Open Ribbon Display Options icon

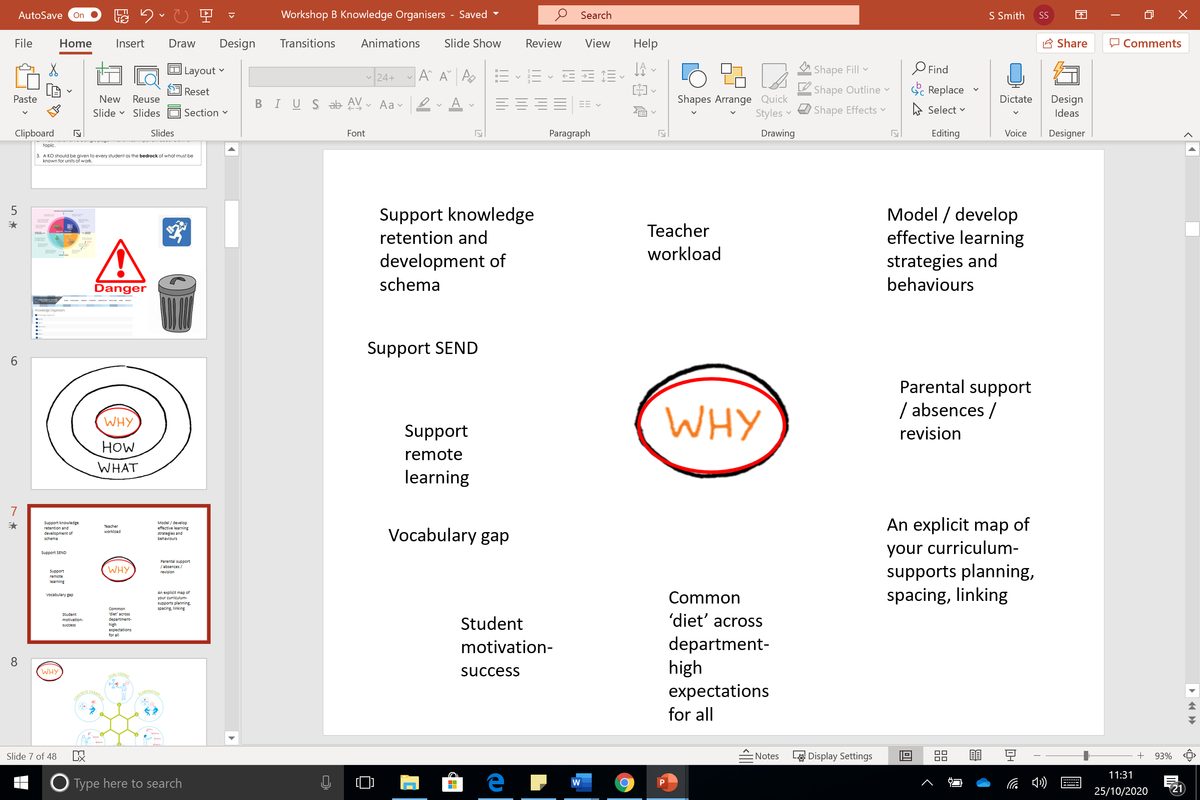click(x=1080, y=15)
